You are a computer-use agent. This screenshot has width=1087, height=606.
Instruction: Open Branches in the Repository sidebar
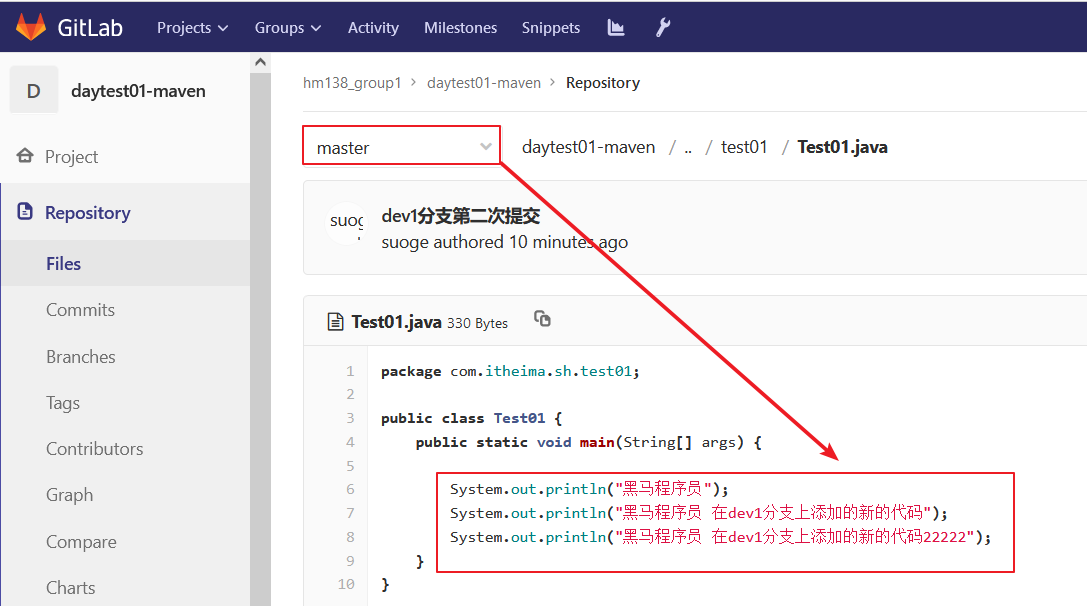pyautogui.click(x=80, y=357)
